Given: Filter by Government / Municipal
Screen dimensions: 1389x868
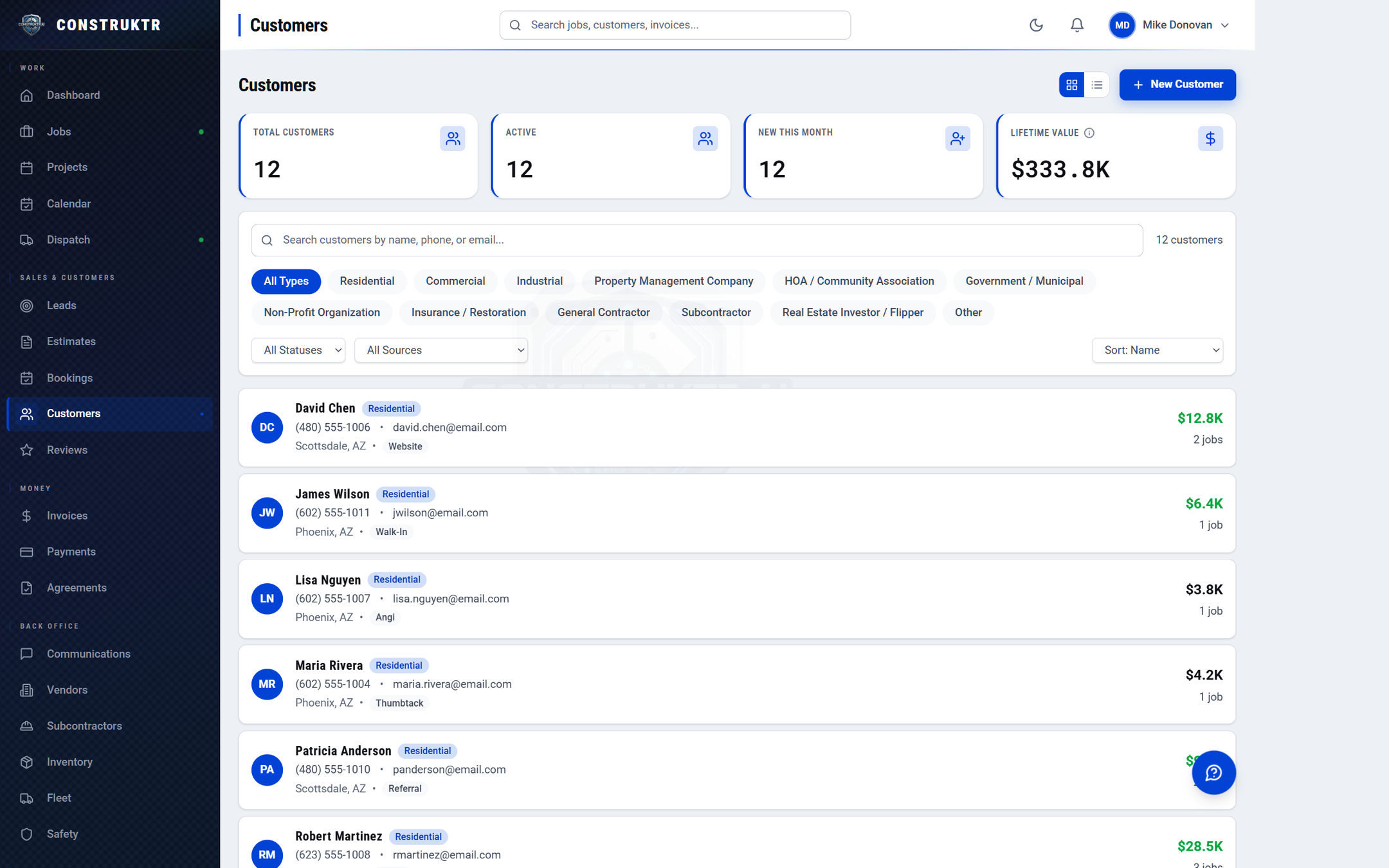Looking at the screenshot, I should [1024, 281].
